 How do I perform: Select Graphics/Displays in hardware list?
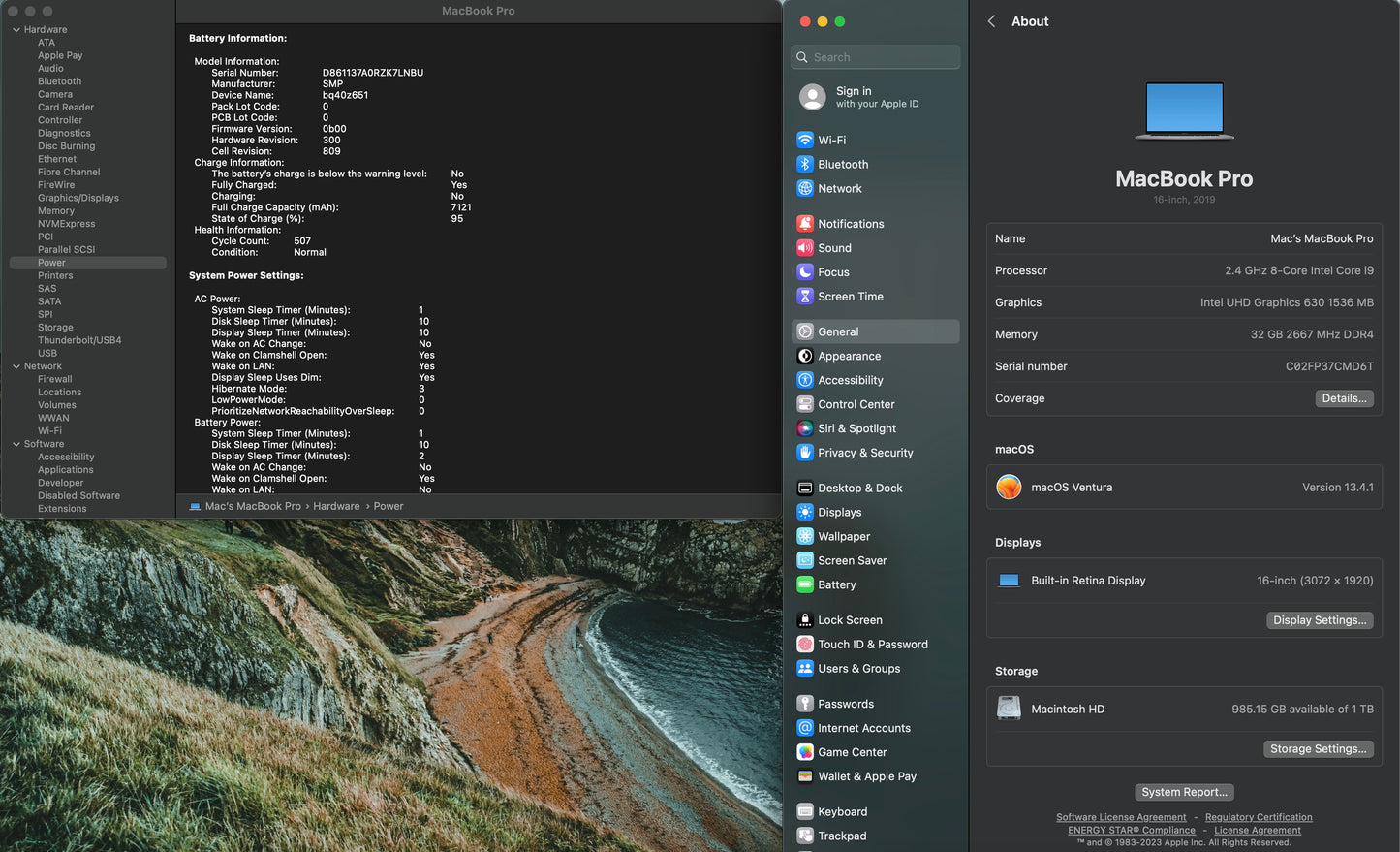pos(78,198)
